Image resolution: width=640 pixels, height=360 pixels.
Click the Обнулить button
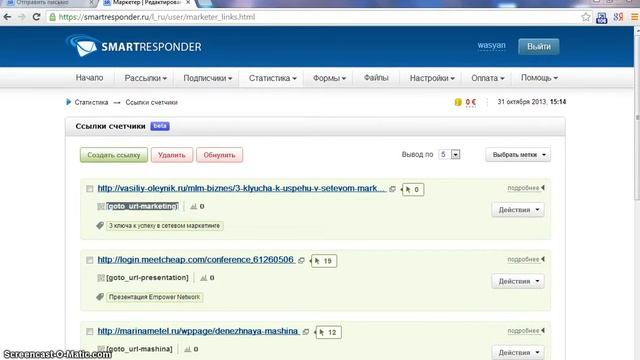220,155
